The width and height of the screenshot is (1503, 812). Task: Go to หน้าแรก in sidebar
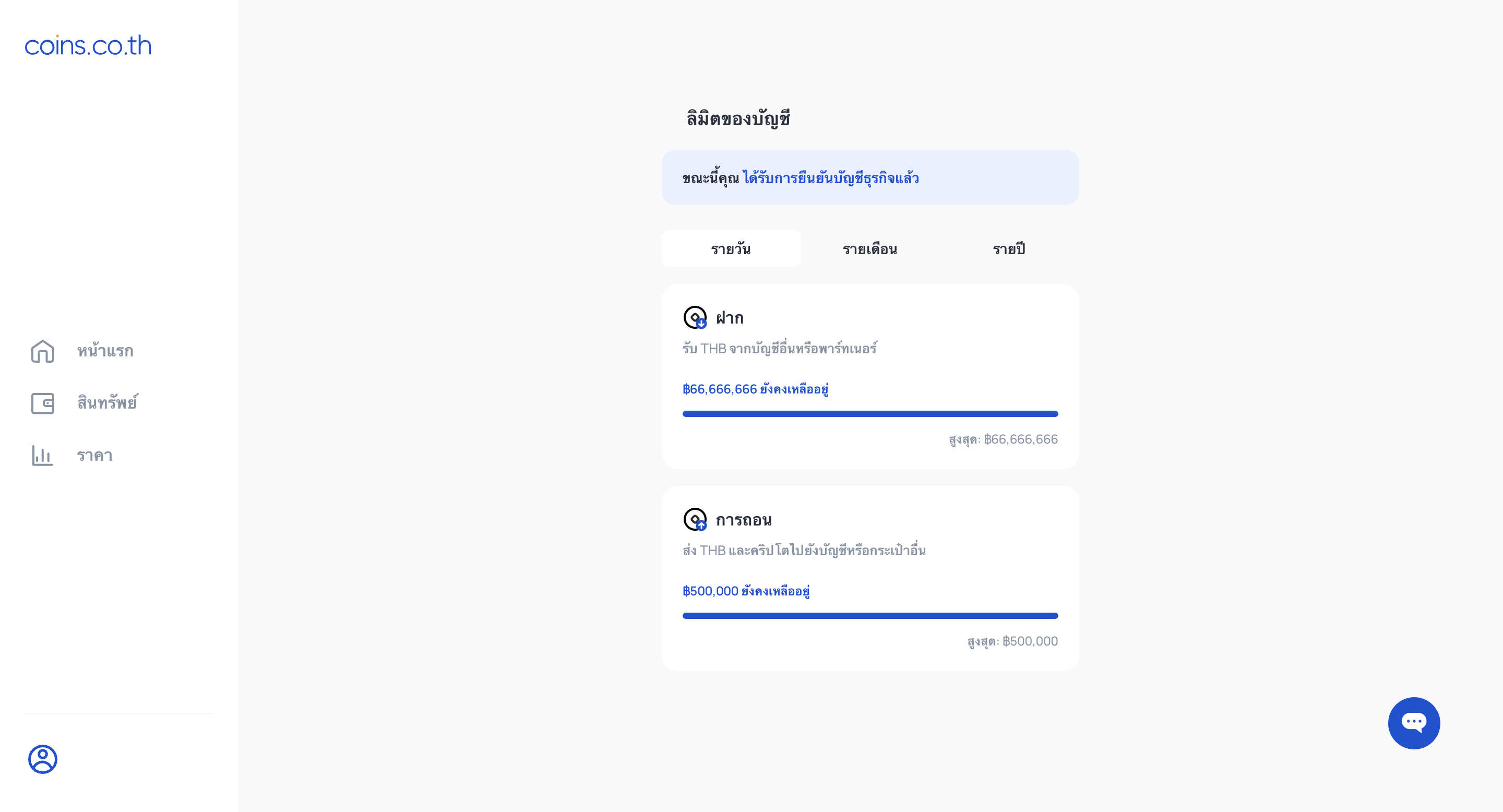coord(105,351)
